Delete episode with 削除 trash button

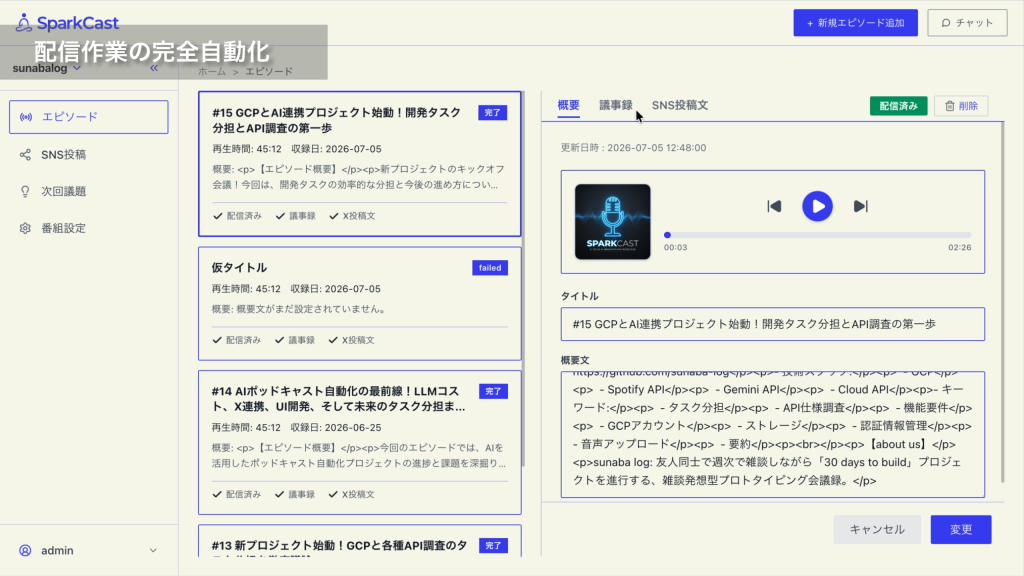point(961,106)
